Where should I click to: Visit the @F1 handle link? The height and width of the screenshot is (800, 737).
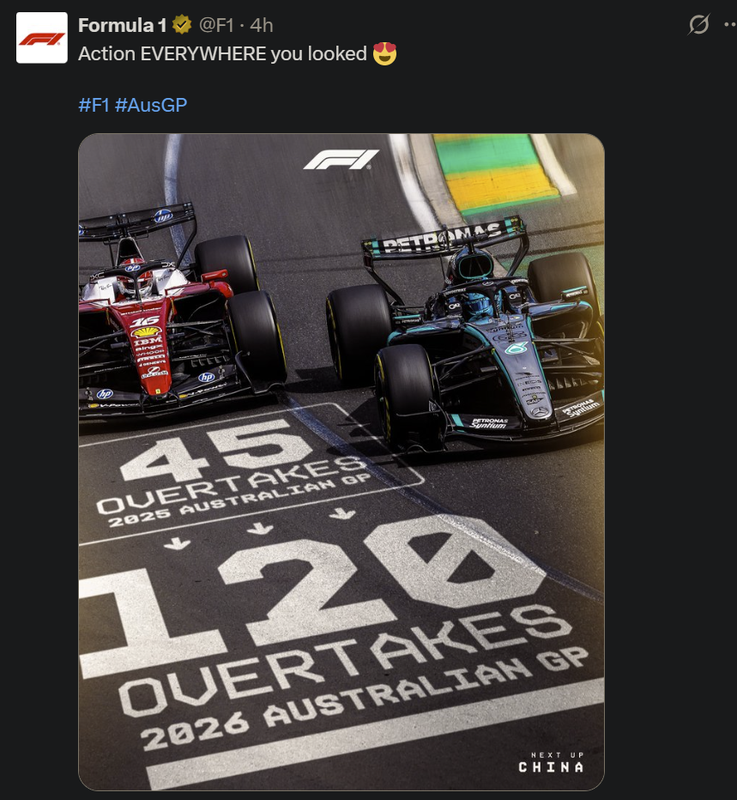[x=216, y=25]
